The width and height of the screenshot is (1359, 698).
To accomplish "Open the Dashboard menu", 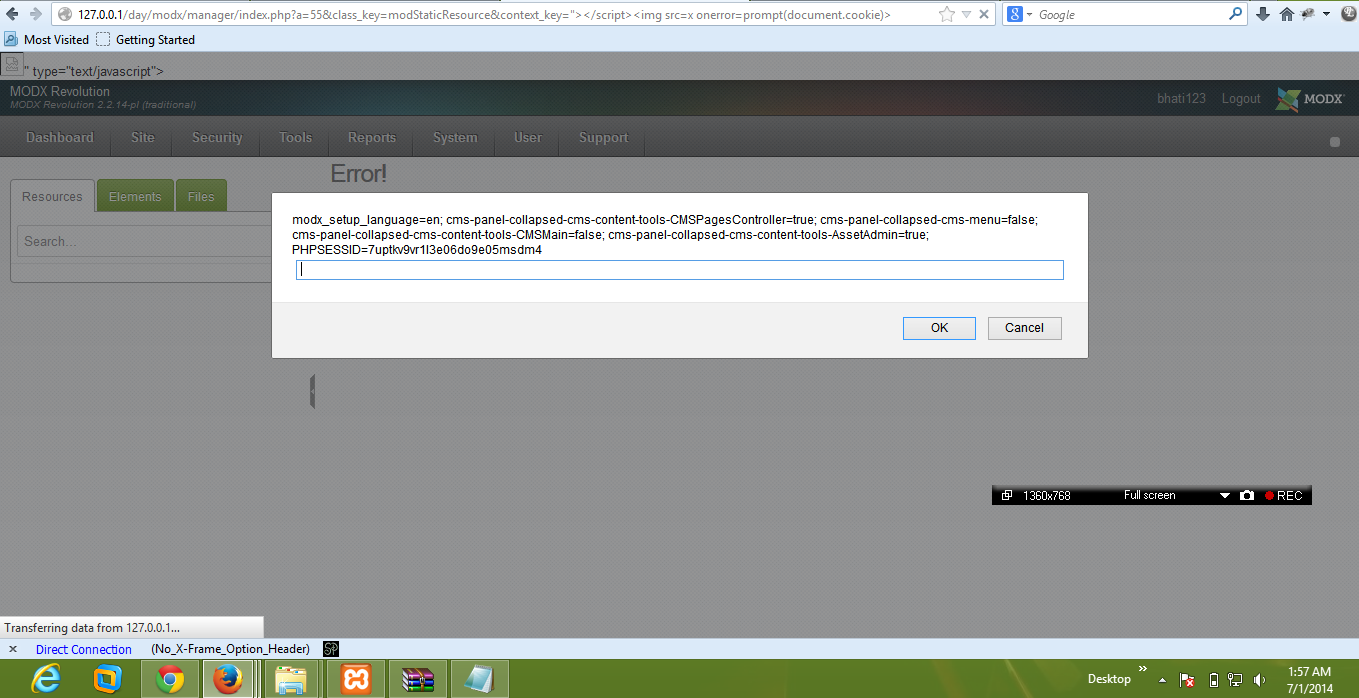I will coord(60,138).
